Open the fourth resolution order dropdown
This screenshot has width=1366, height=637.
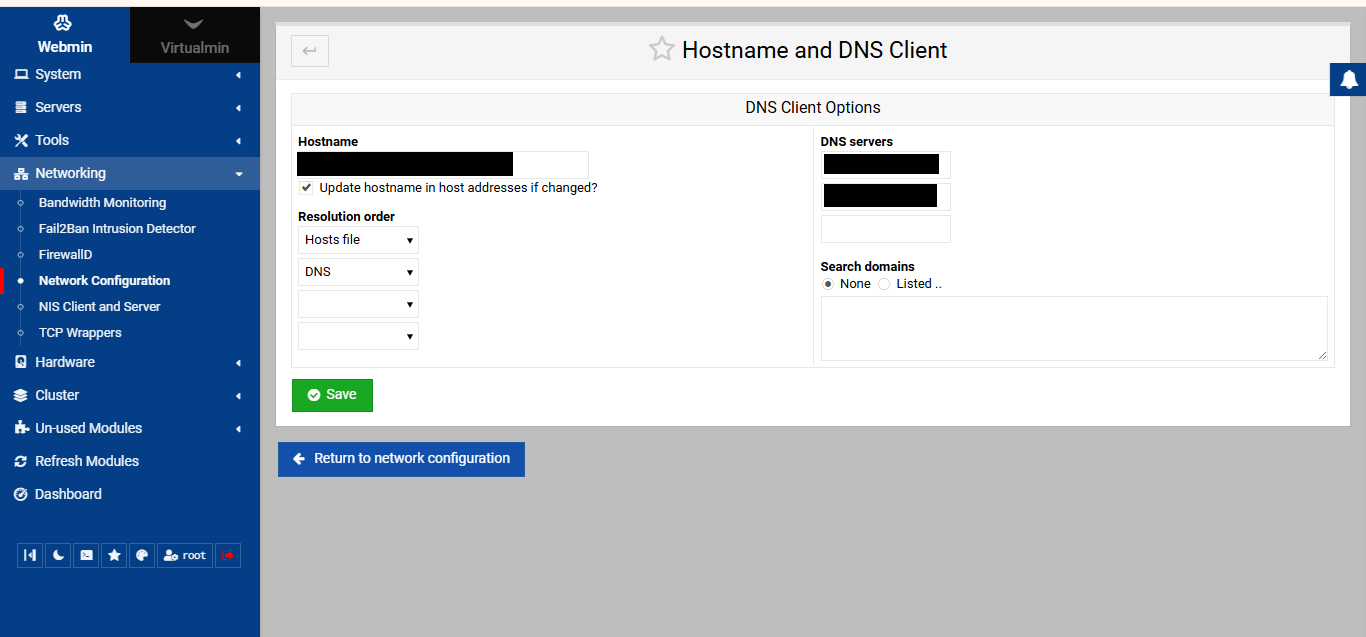tap(358, 336)
